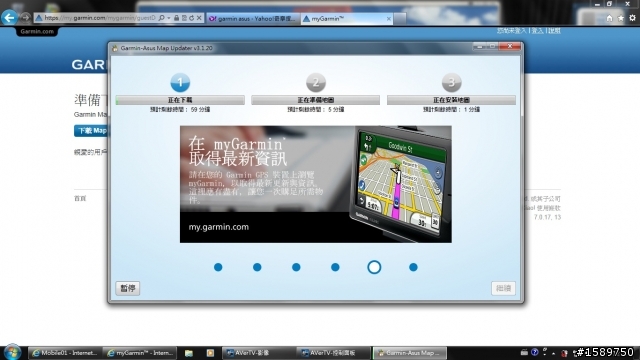The image size is (640, 360).
Task: Close the myGarmin tab
Action: click(x=389, y=18)
